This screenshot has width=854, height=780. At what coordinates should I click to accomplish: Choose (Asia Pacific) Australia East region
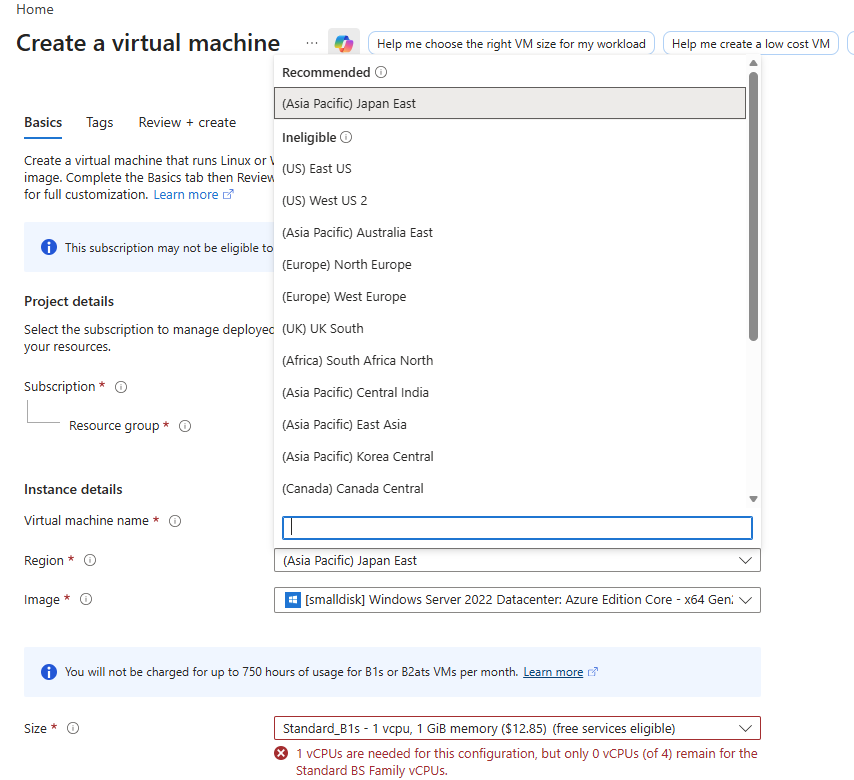[x=510, y=233]
